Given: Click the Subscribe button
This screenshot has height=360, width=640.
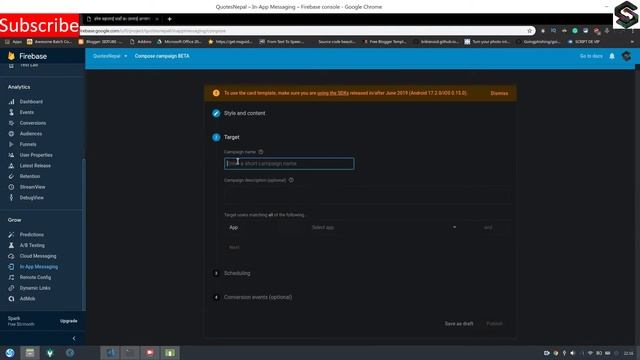Looking at the screenshot, I should coord(40,25).
